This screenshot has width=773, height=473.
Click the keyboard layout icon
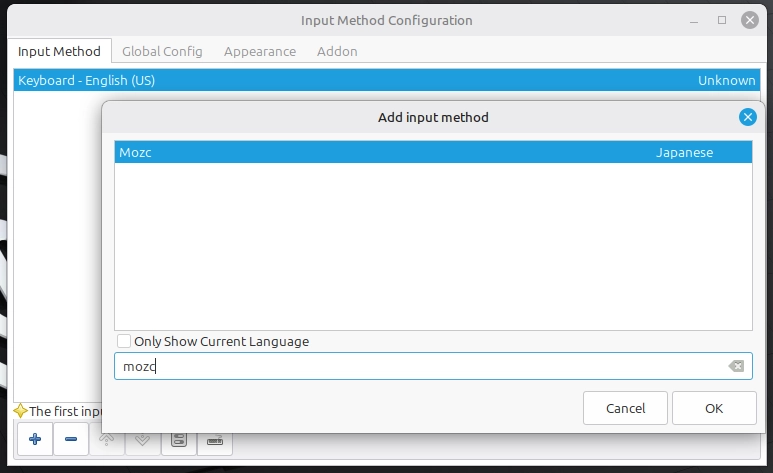[215, 439]
